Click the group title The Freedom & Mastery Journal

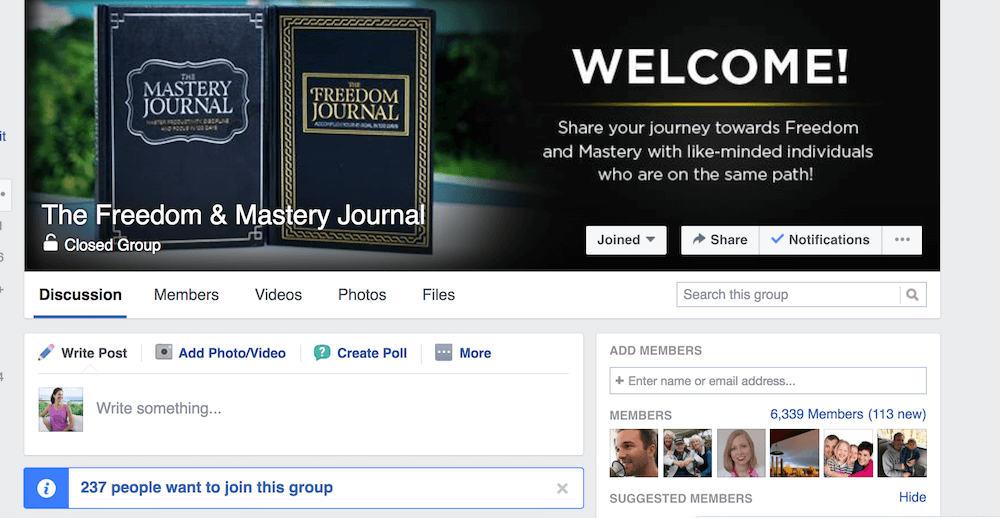coord(233,216)
